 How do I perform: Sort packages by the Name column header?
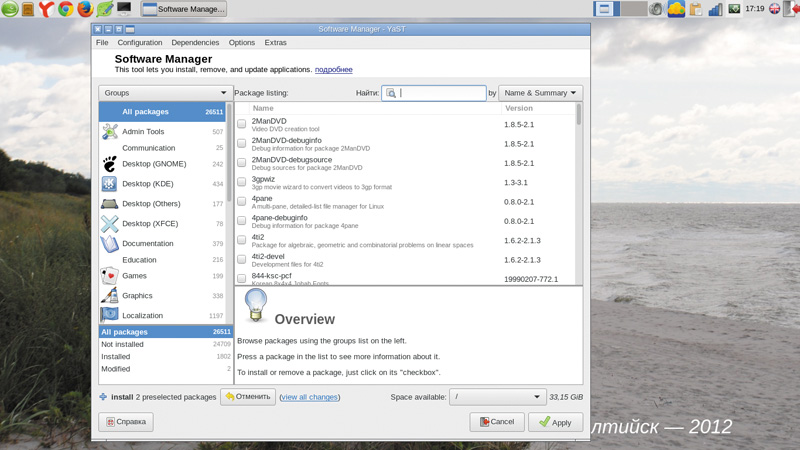coord(376,108)
